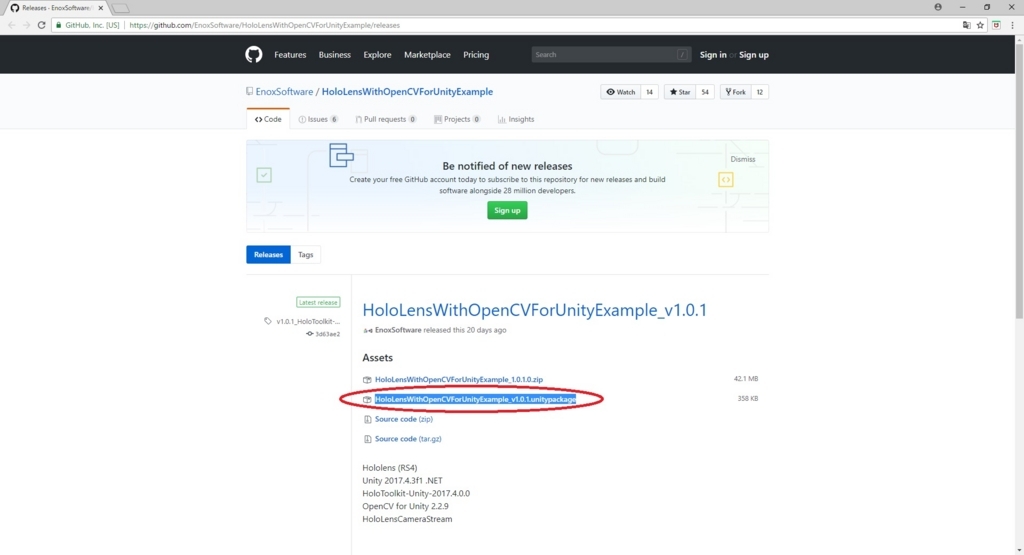Reload the page with the refresh icon
The width and height of the screenshot is (1024, 555).
(41, 25)
